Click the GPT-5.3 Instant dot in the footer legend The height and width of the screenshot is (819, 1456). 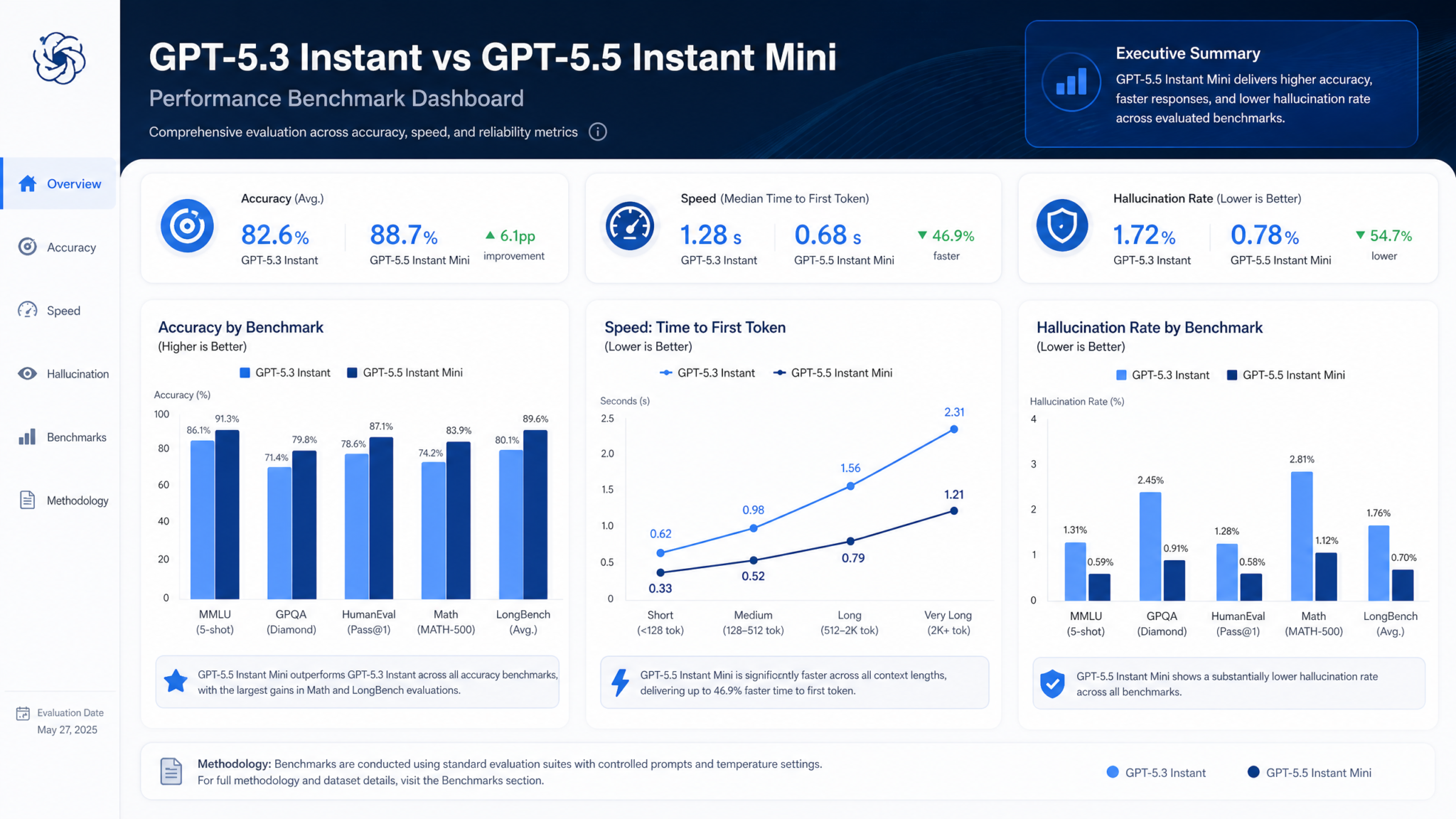click(1113, 772)
